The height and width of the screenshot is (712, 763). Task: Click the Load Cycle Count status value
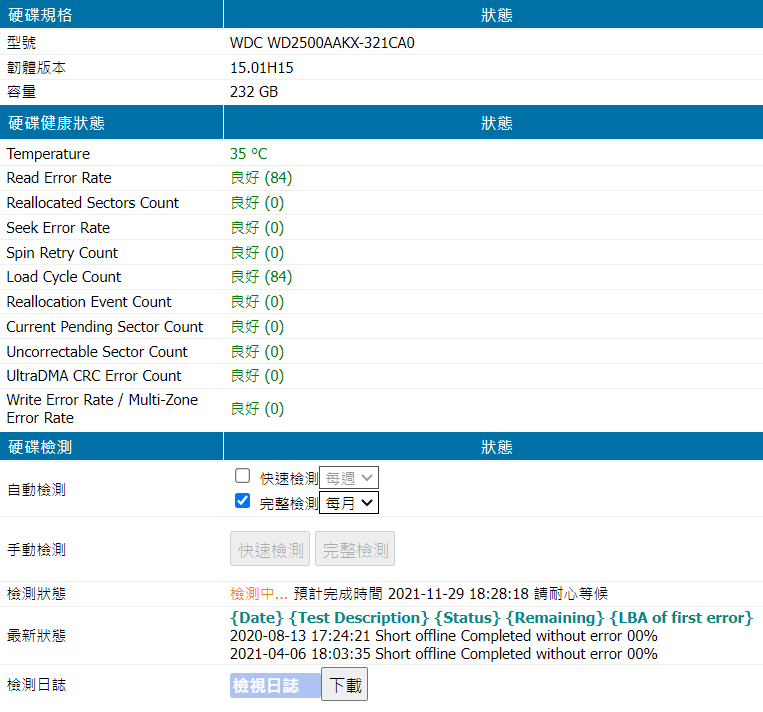(x=261, y=277)
